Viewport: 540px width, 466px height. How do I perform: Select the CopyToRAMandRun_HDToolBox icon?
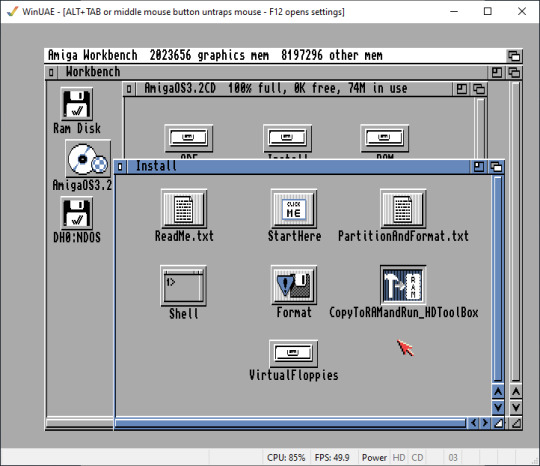click(403, 285)
